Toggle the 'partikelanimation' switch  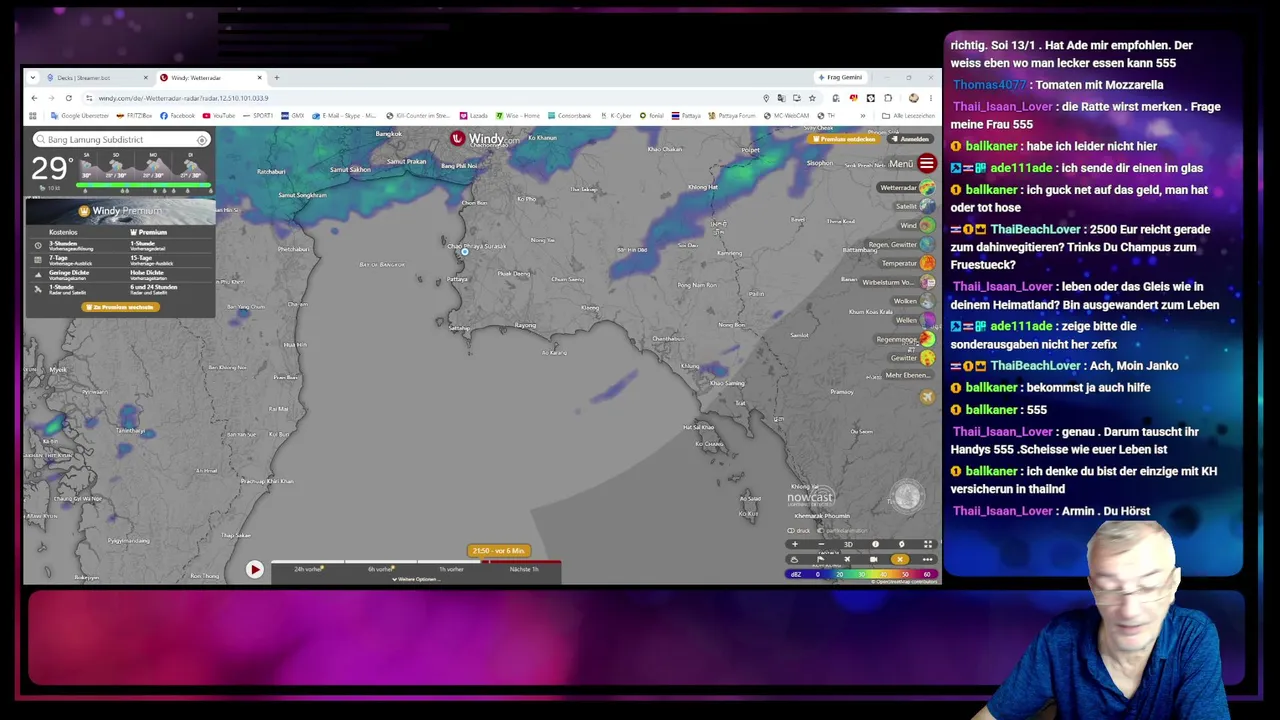(820, 531)
